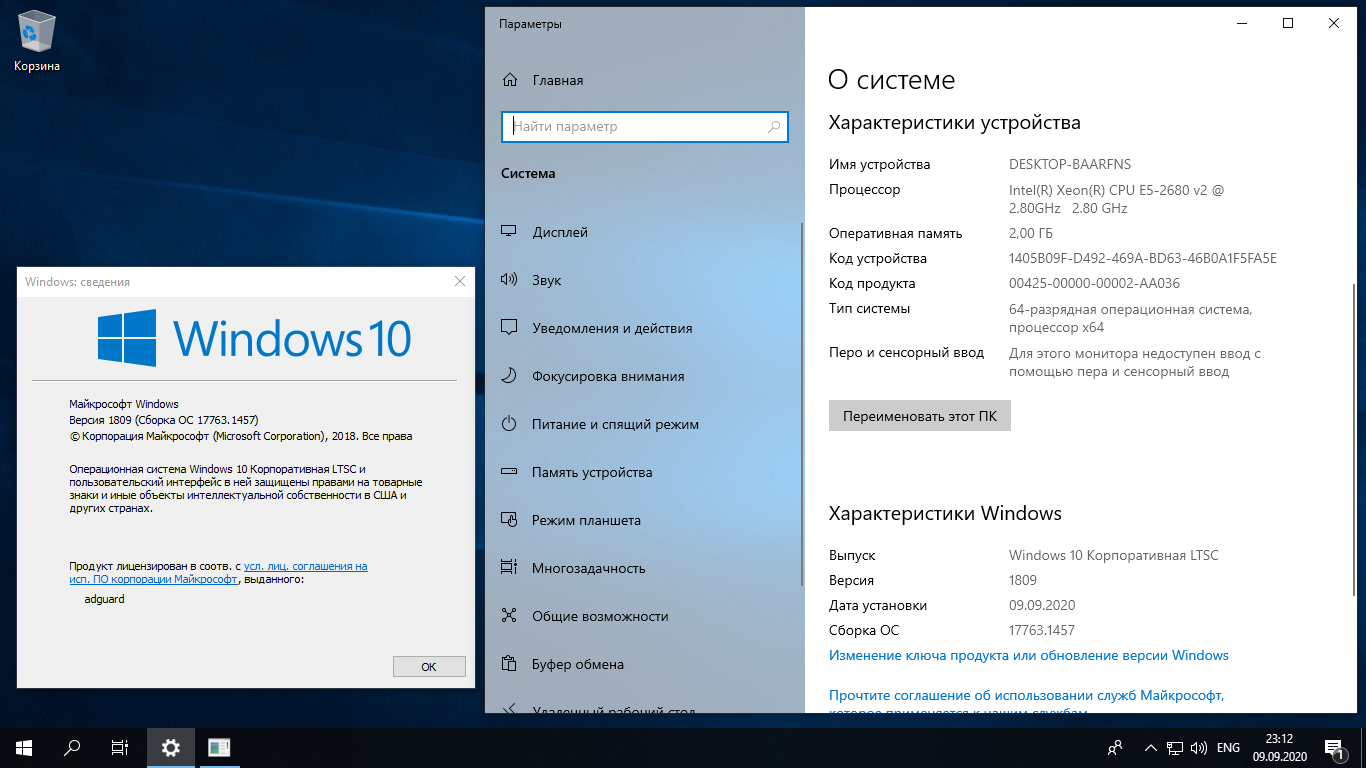
Task: Open Общие возможности page
Action: 644,616
